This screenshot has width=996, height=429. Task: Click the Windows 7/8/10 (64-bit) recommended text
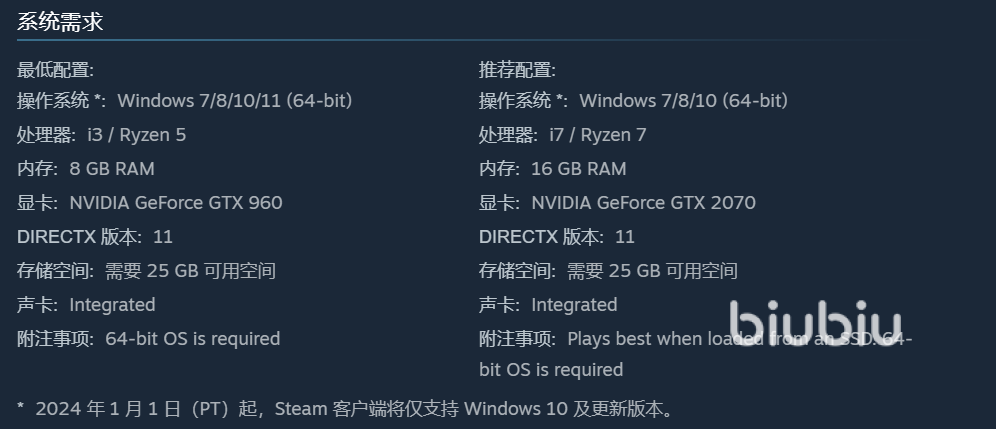(684, 101)
